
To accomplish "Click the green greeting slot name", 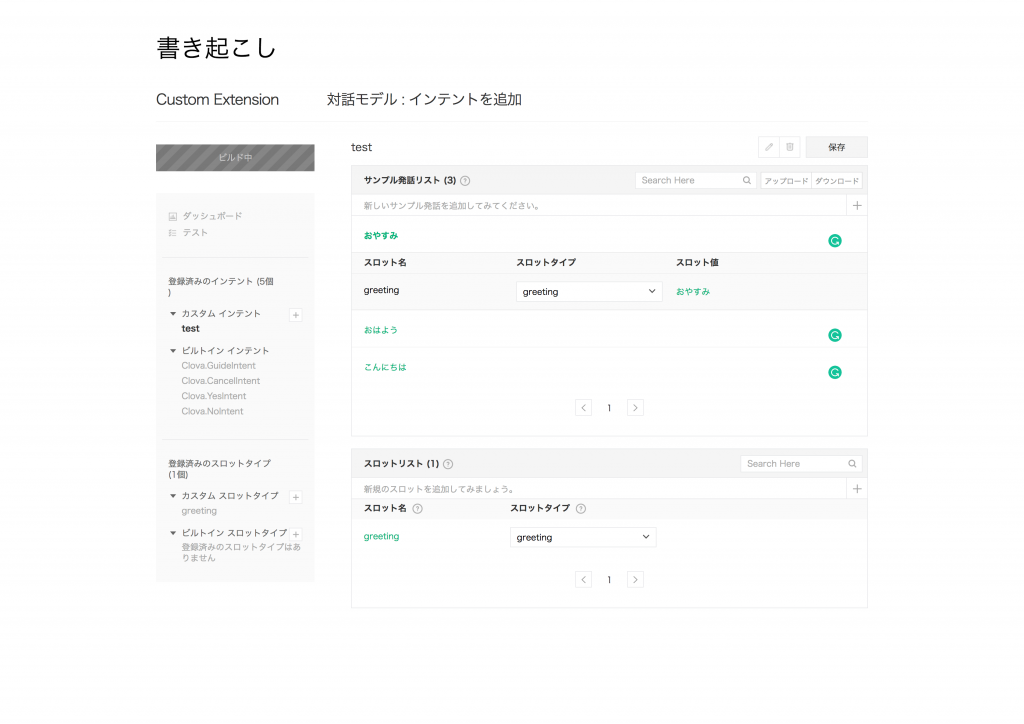I will coord(381,536).
